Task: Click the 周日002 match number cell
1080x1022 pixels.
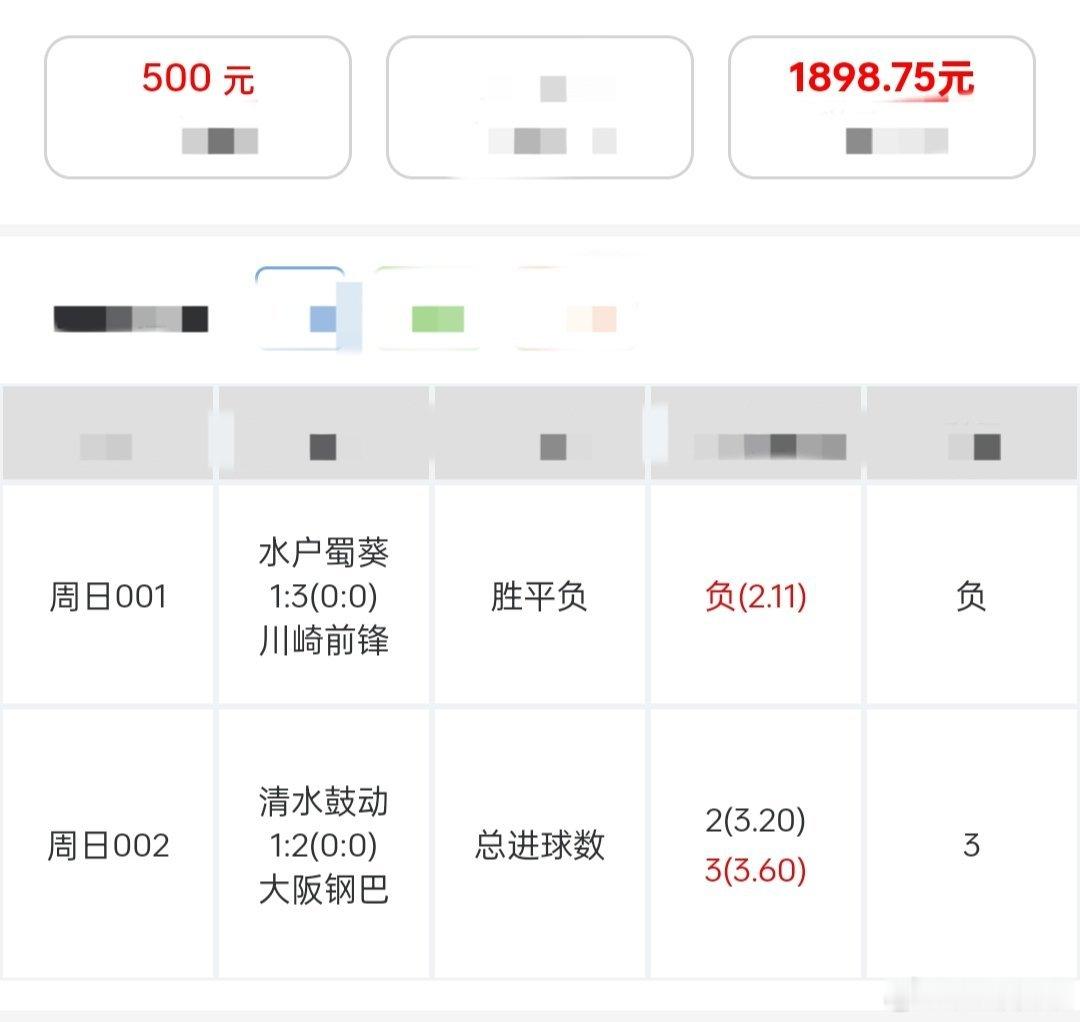Action: 108,845
